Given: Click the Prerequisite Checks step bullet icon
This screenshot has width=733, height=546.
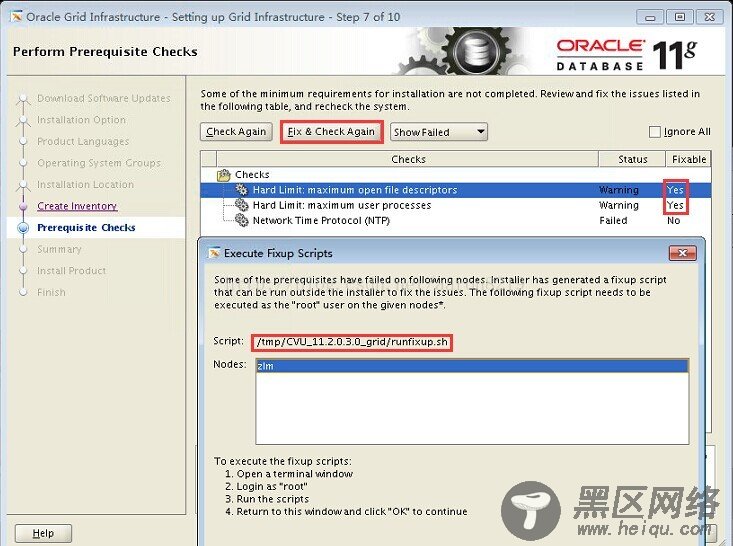Looking at the screenshot, I should coord(23,228).
